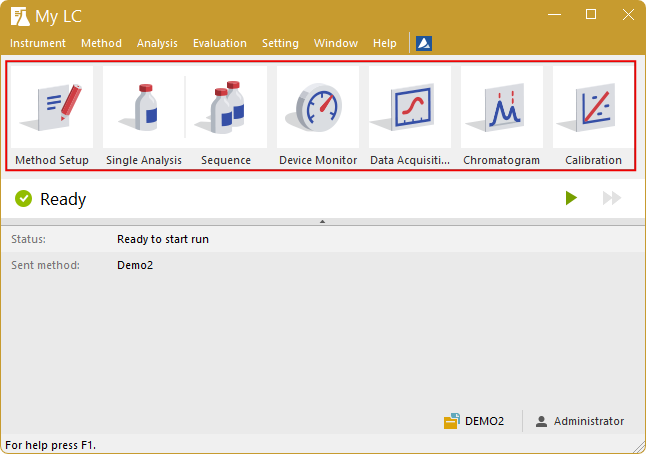This screenshot has height=454, width=646.
Task: Click 'For help press F1.' status bar
Action: click(51, 445)
